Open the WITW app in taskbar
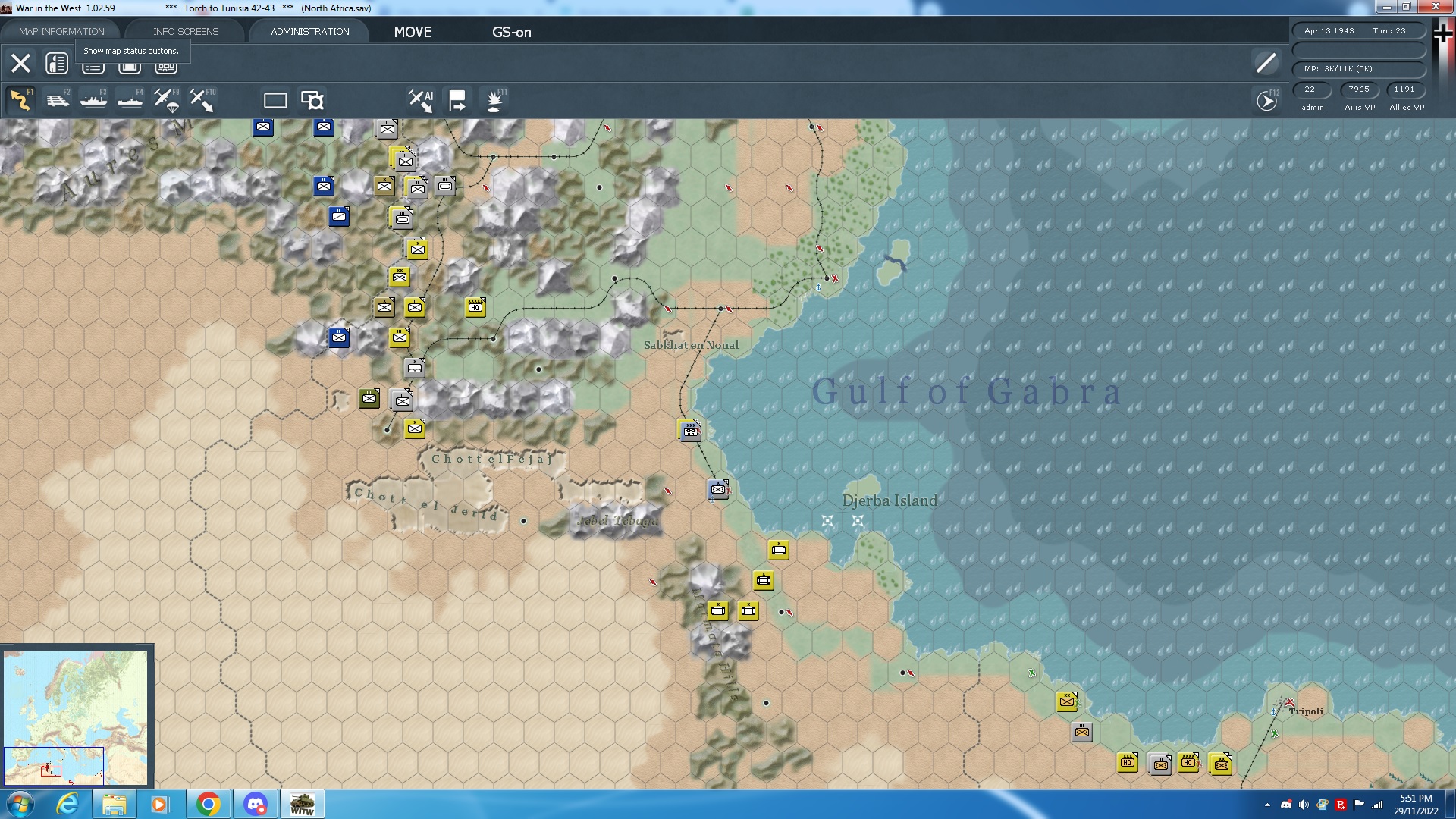Viewport: 1456px width, 819px height. click(302, 804)
